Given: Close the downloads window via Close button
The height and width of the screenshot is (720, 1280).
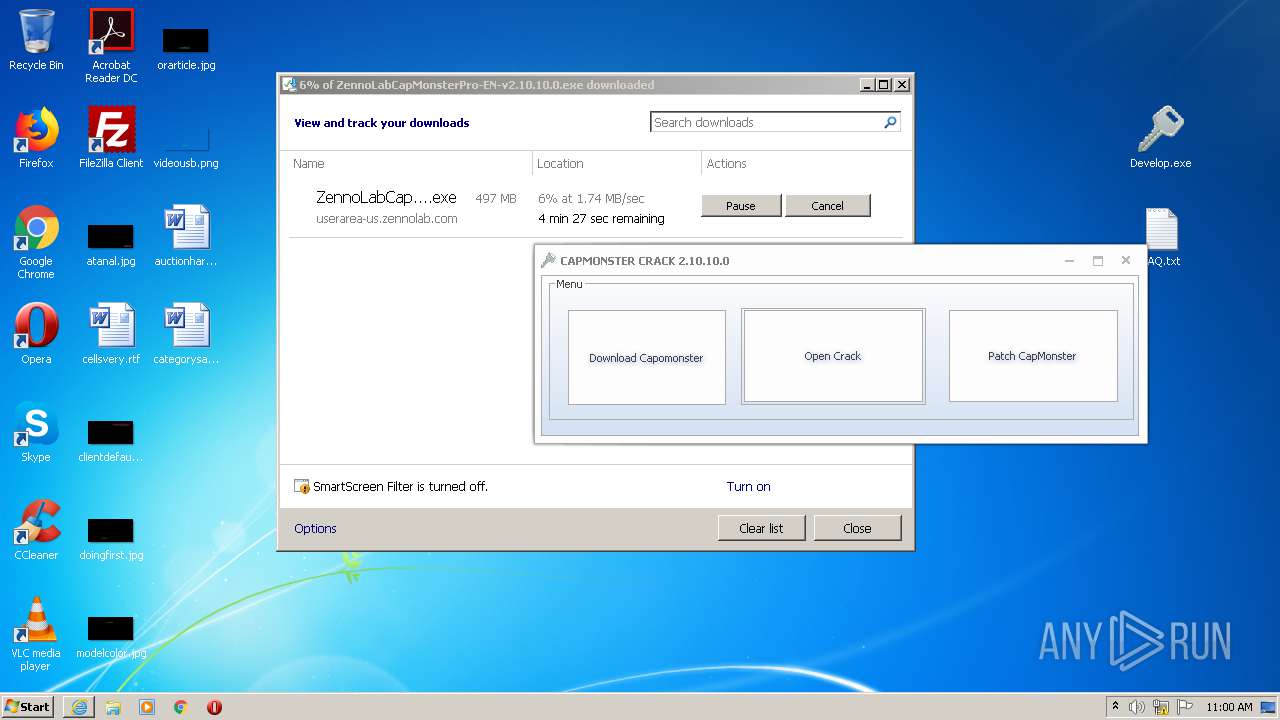Looking at the screenshot, I should pyautogui.click(x=857, y=528).
